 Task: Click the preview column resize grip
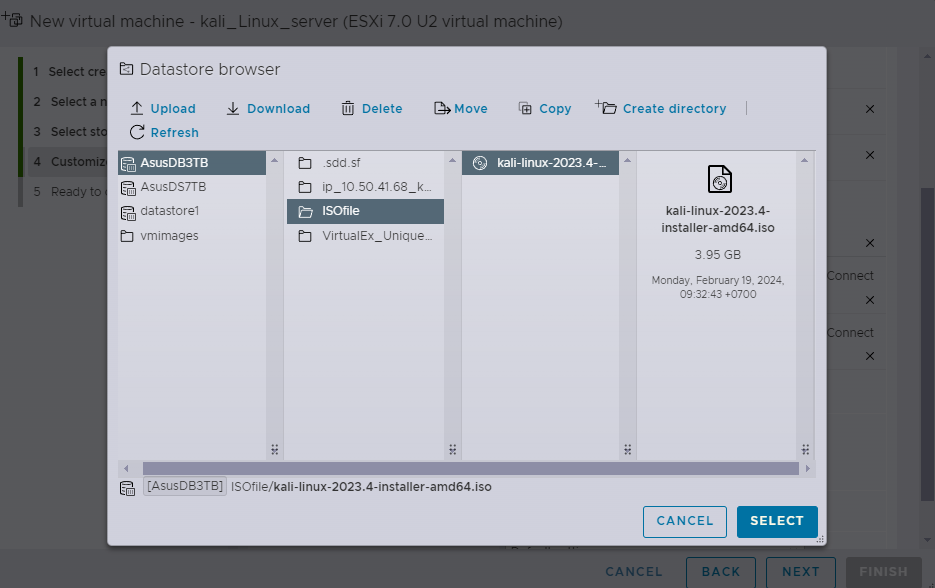coord(805,450)
